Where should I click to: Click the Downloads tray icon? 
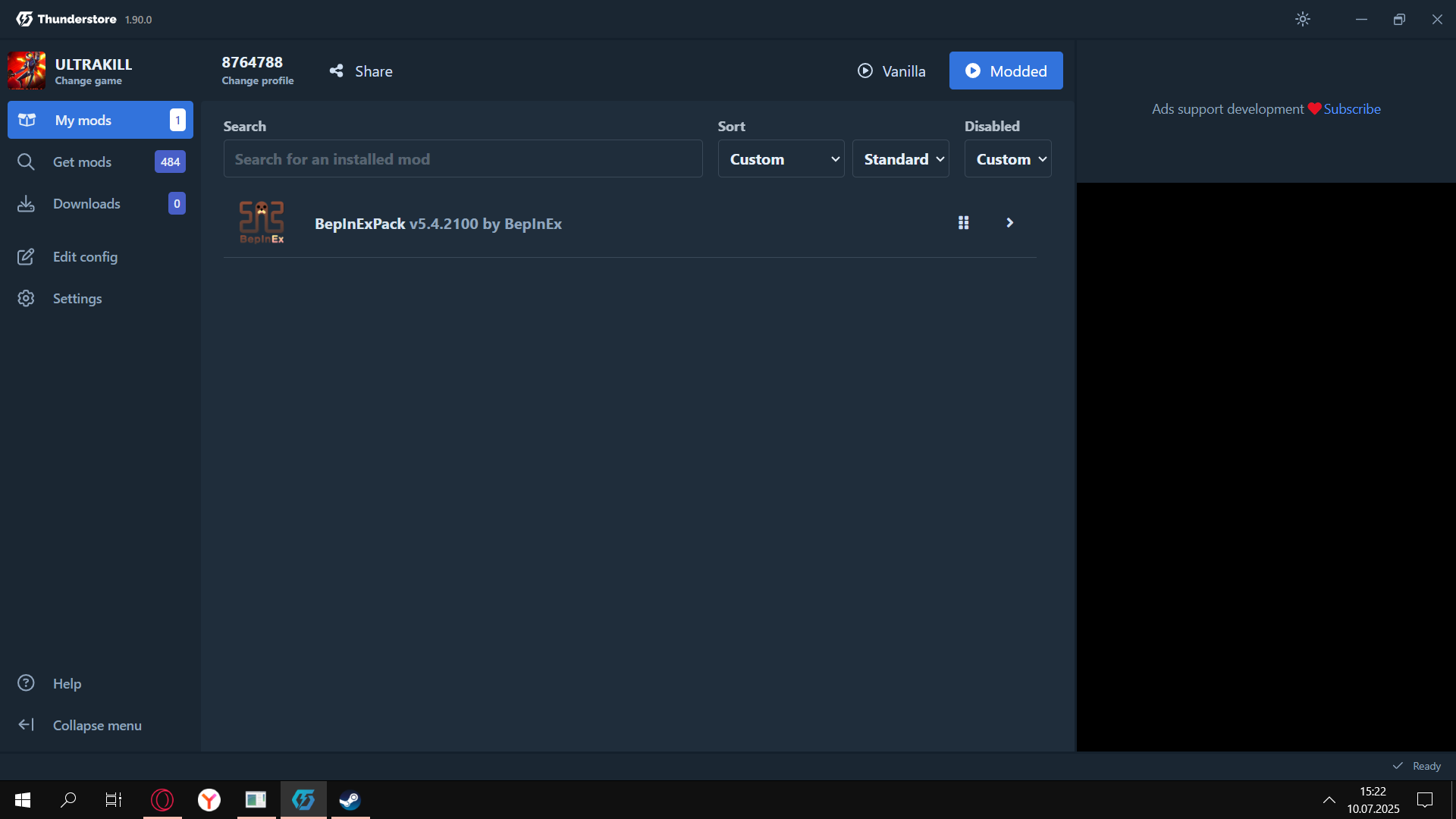(x=26, y=203)
